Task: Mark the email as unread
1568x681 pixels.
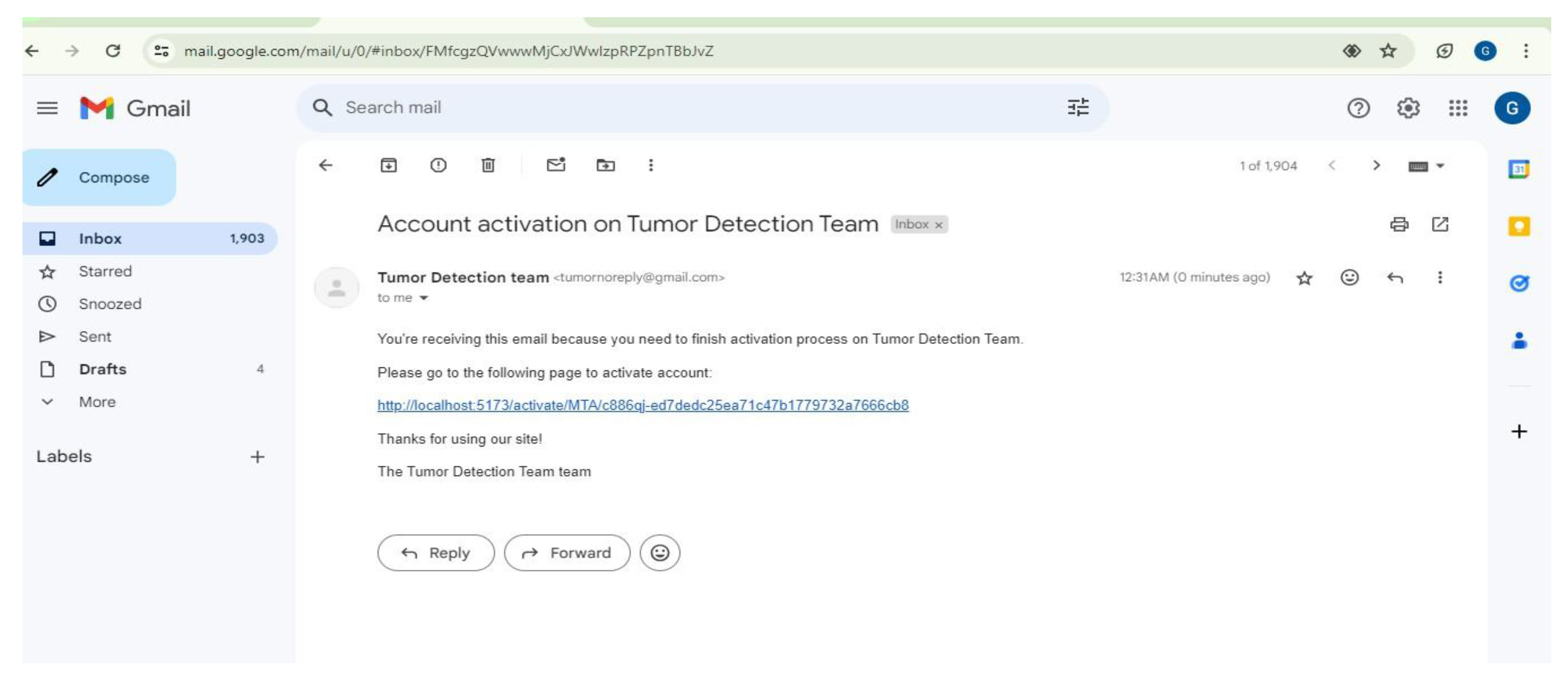Action: coord(556,165)
